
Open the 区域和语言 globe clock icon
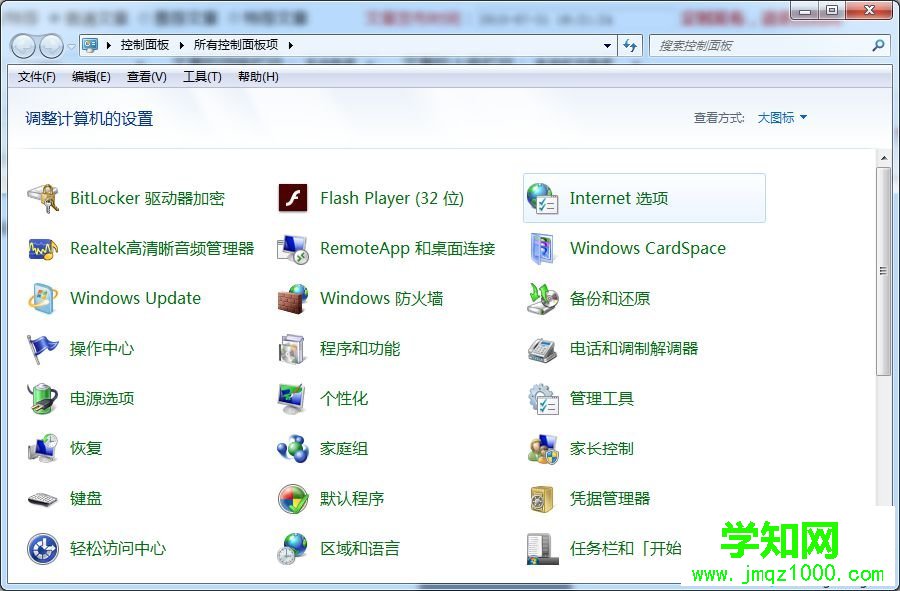pos(293,548)
